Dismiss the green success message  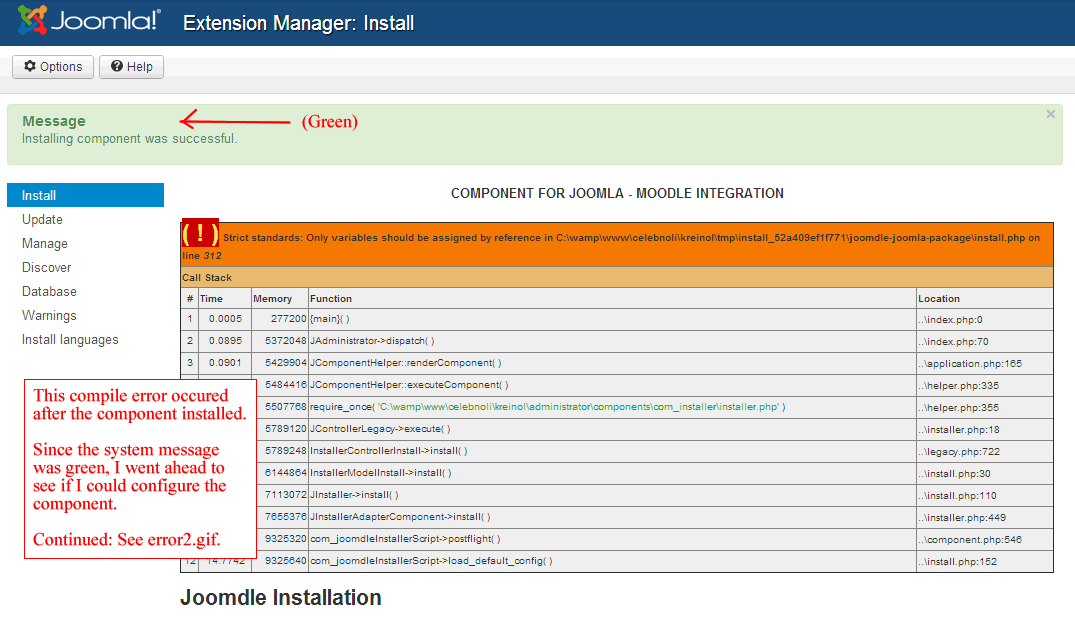[1050, 115]
